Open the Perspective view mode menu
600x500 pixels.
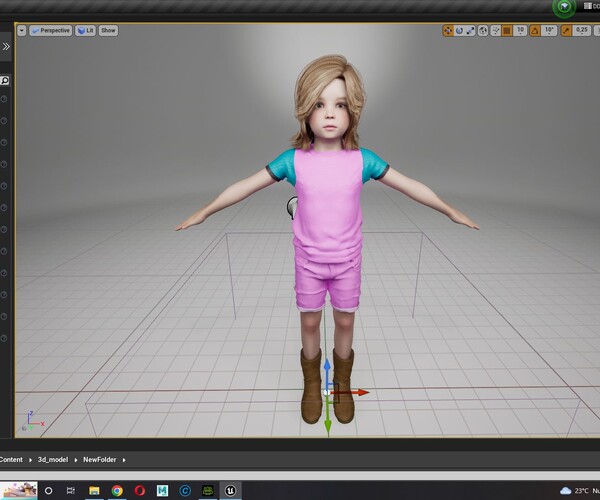pyautogui.click(x=50, y=31)
